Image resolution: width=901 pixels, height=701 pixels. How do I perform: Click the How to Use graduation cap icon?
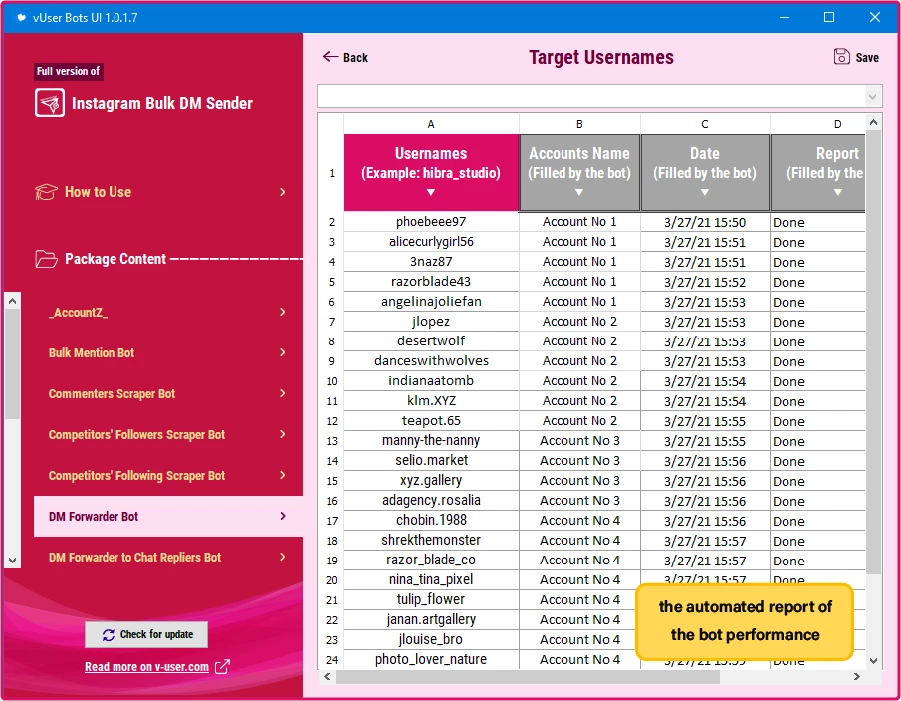pos(46,192)
